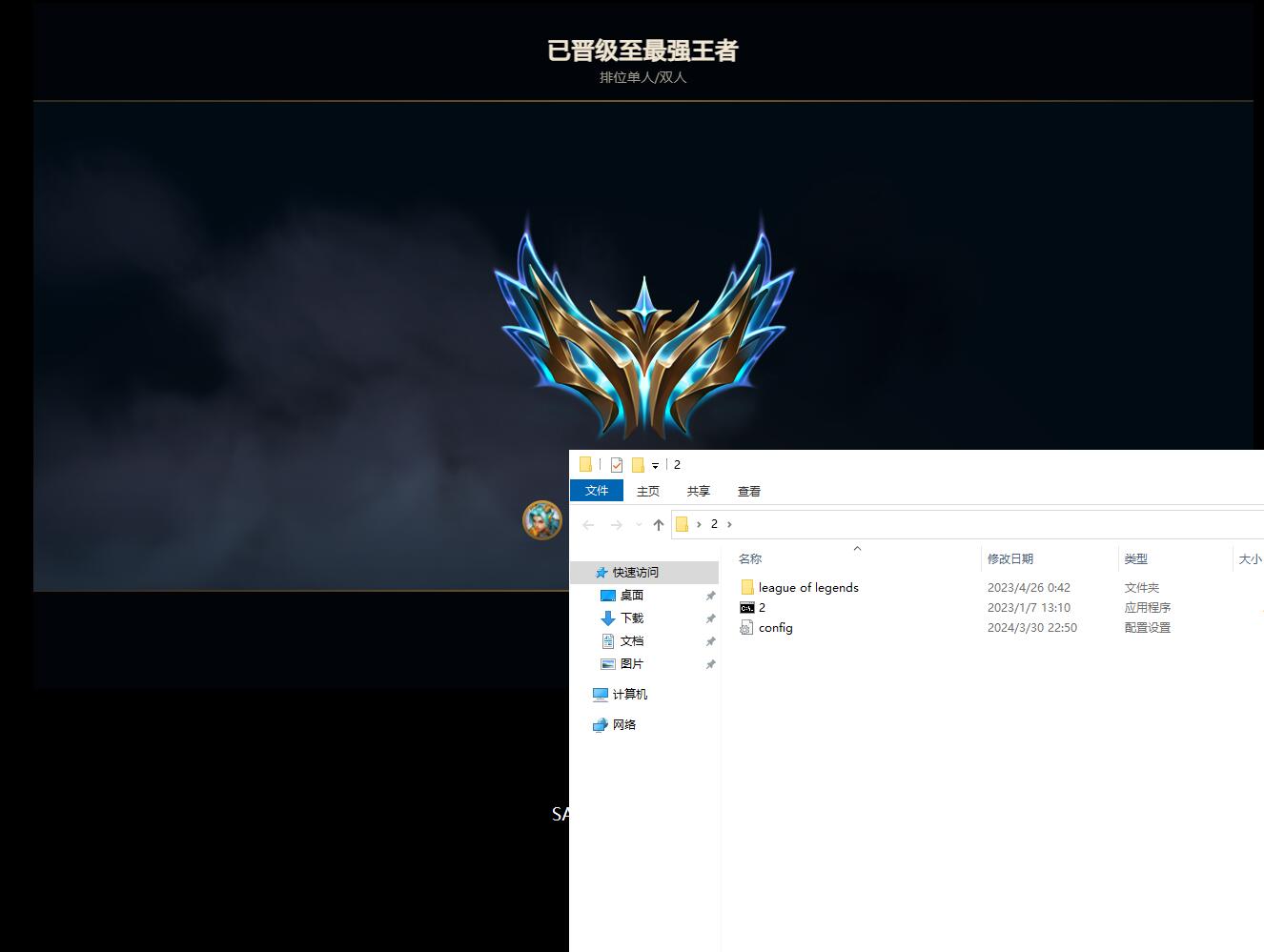Open the 文件 ribbon tab
Image resolution: width=1264 pixels, height=952 pixels.
597,491
